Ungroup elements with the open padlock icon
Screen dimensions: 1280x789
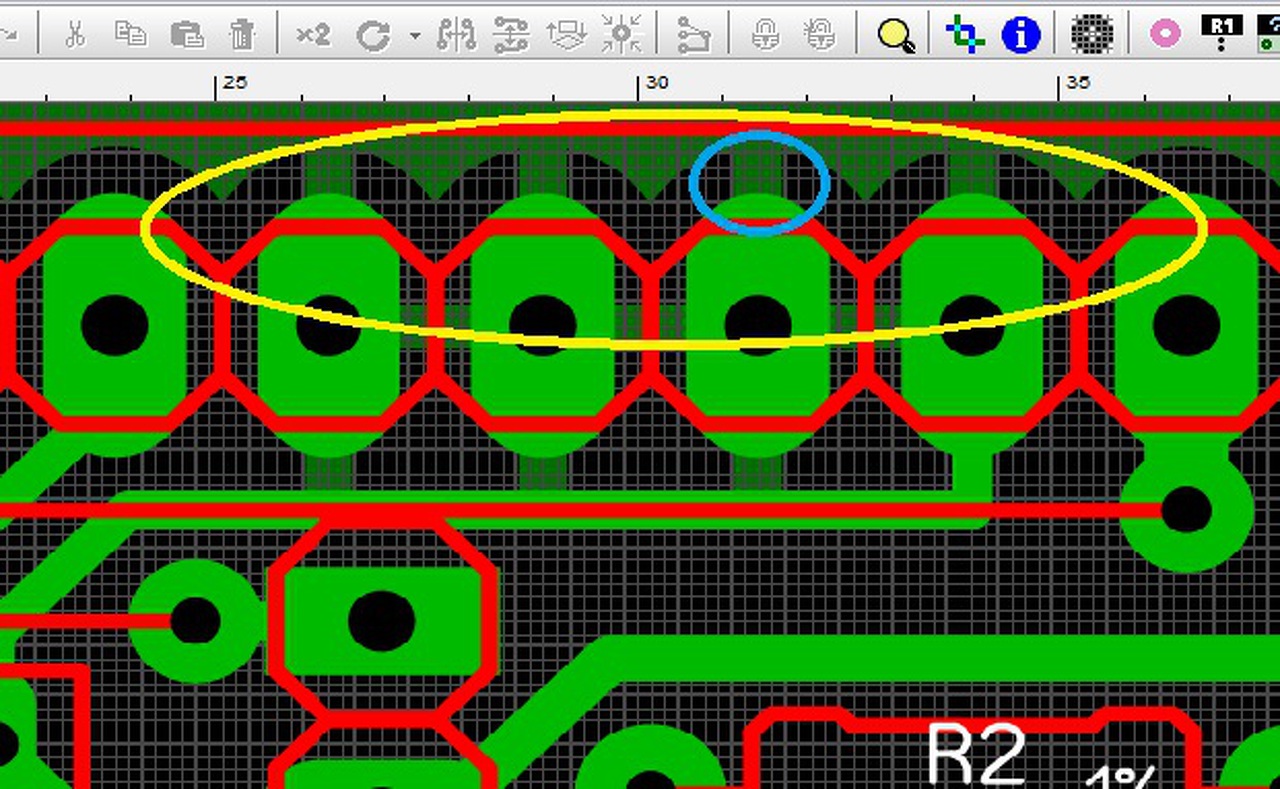pos(820,35)
